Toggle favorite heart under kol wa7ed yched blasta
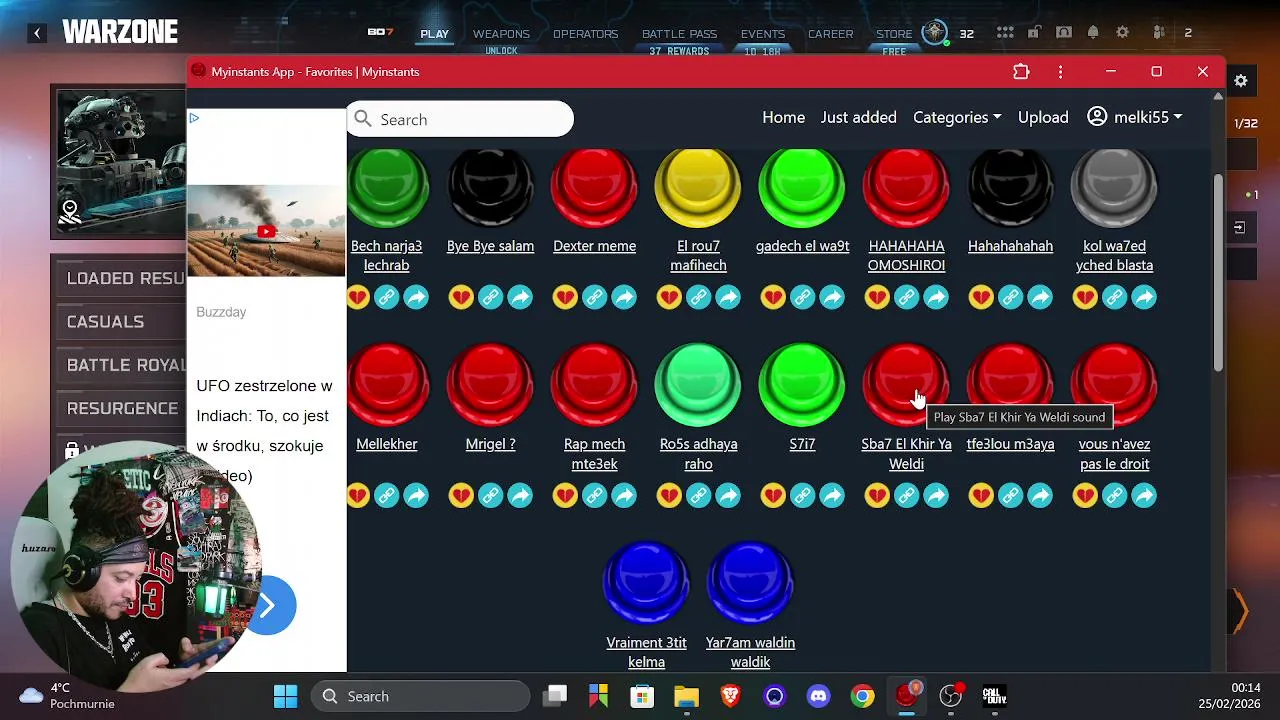 (x=1085, y=297)
